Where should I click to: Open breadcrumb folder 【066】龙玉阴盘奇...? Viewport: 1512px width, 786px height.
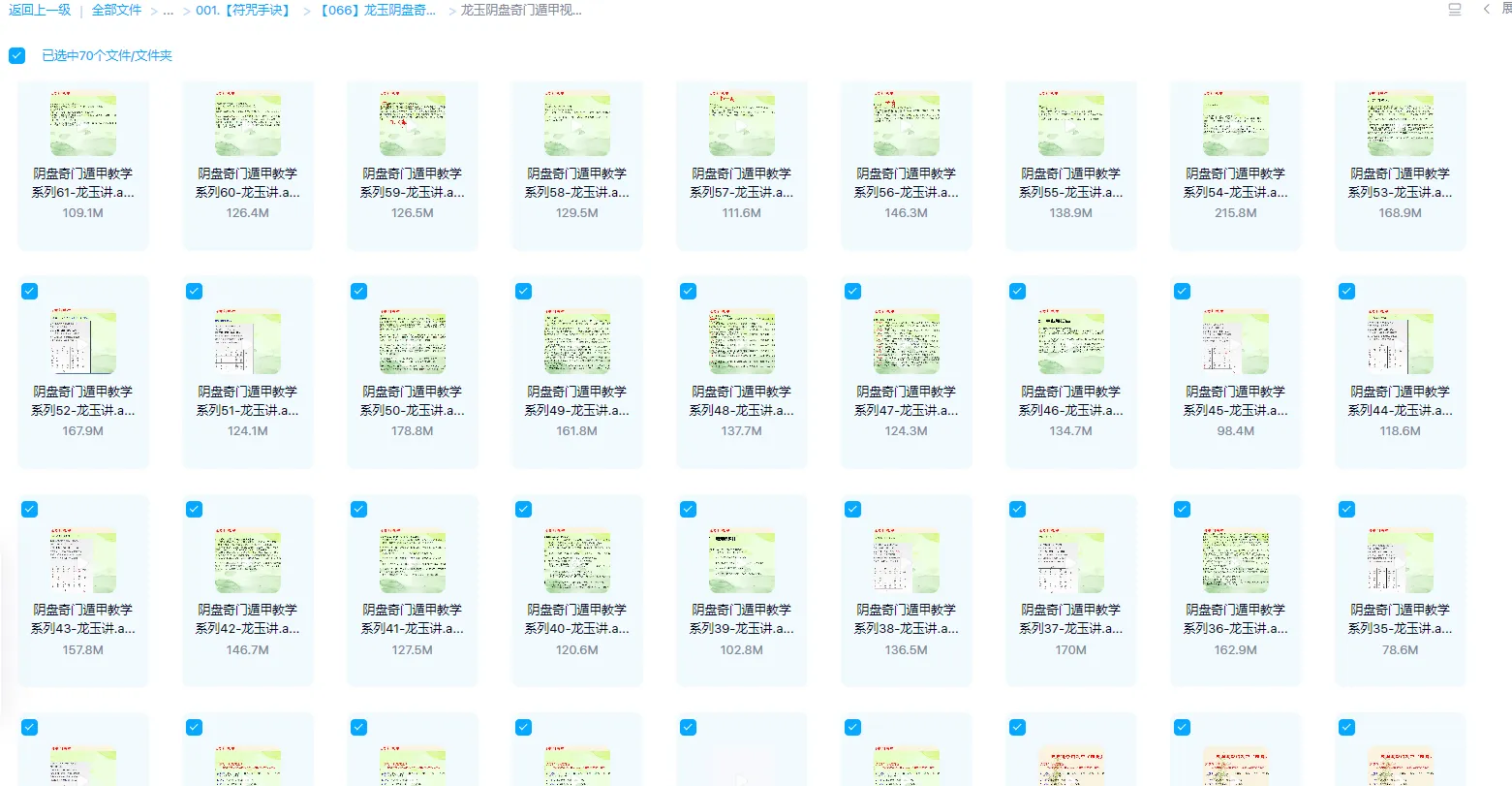point(377,10)
